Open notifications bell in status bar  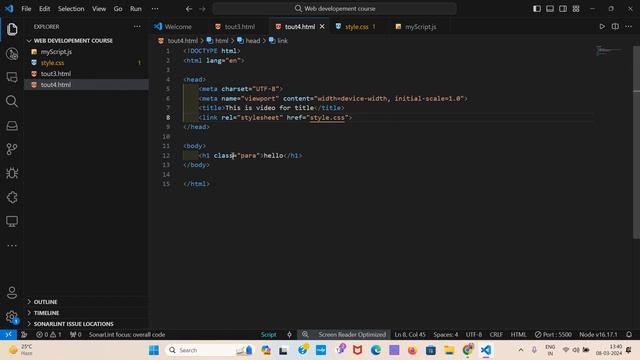tap(629, 334)
